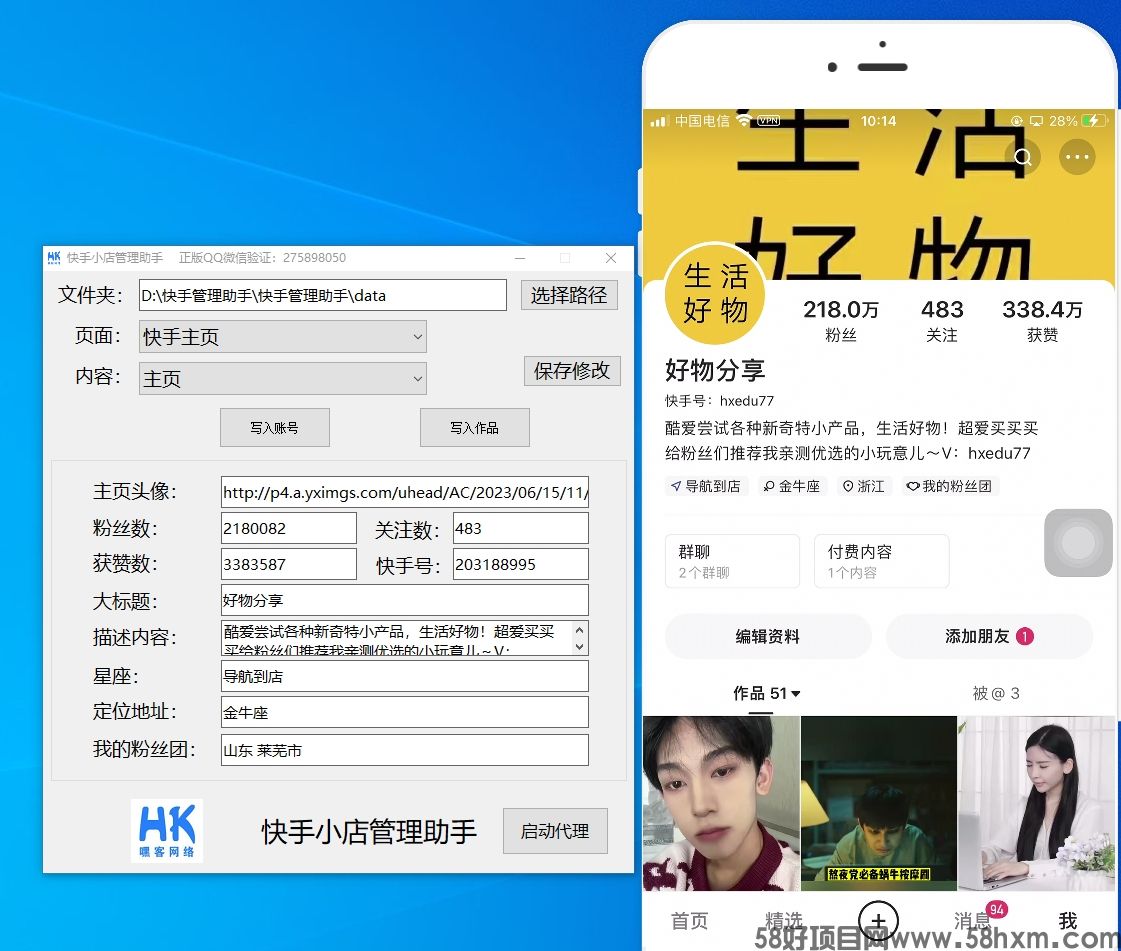Tap the 快手号: hxedu77 text

719,400
